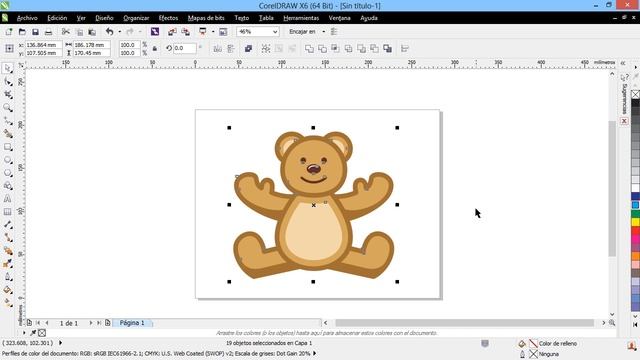Click the Intersect shapes icon
Screen dimensions: 640x360
(336, 49)
